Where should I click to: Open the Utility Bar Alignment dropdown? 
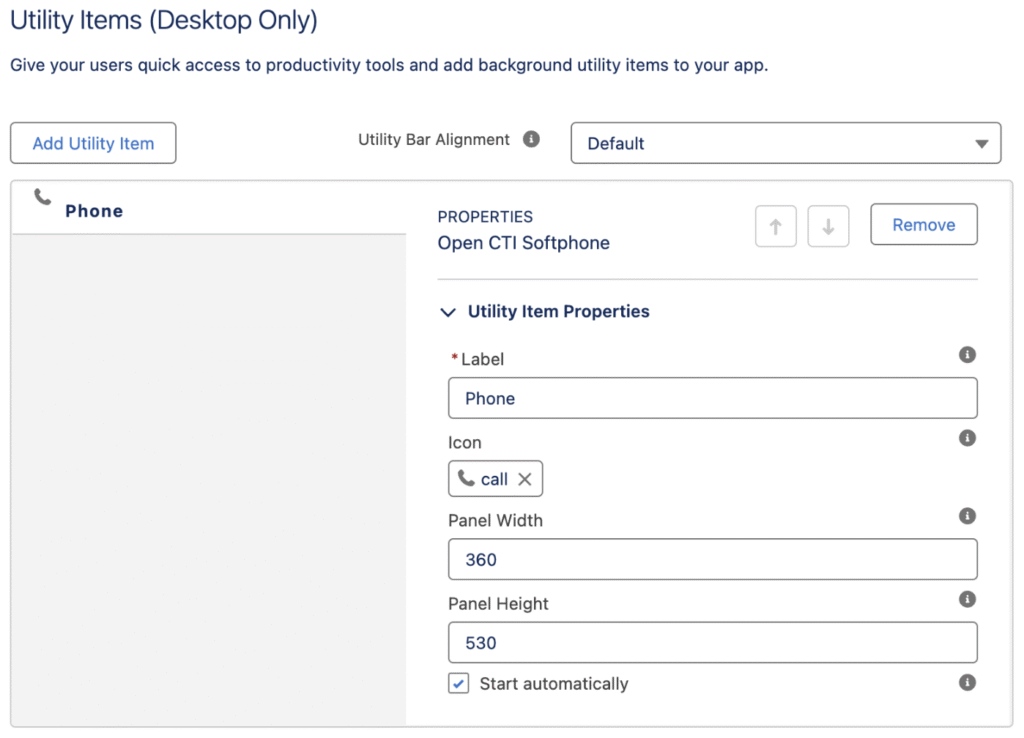point(785,143)
